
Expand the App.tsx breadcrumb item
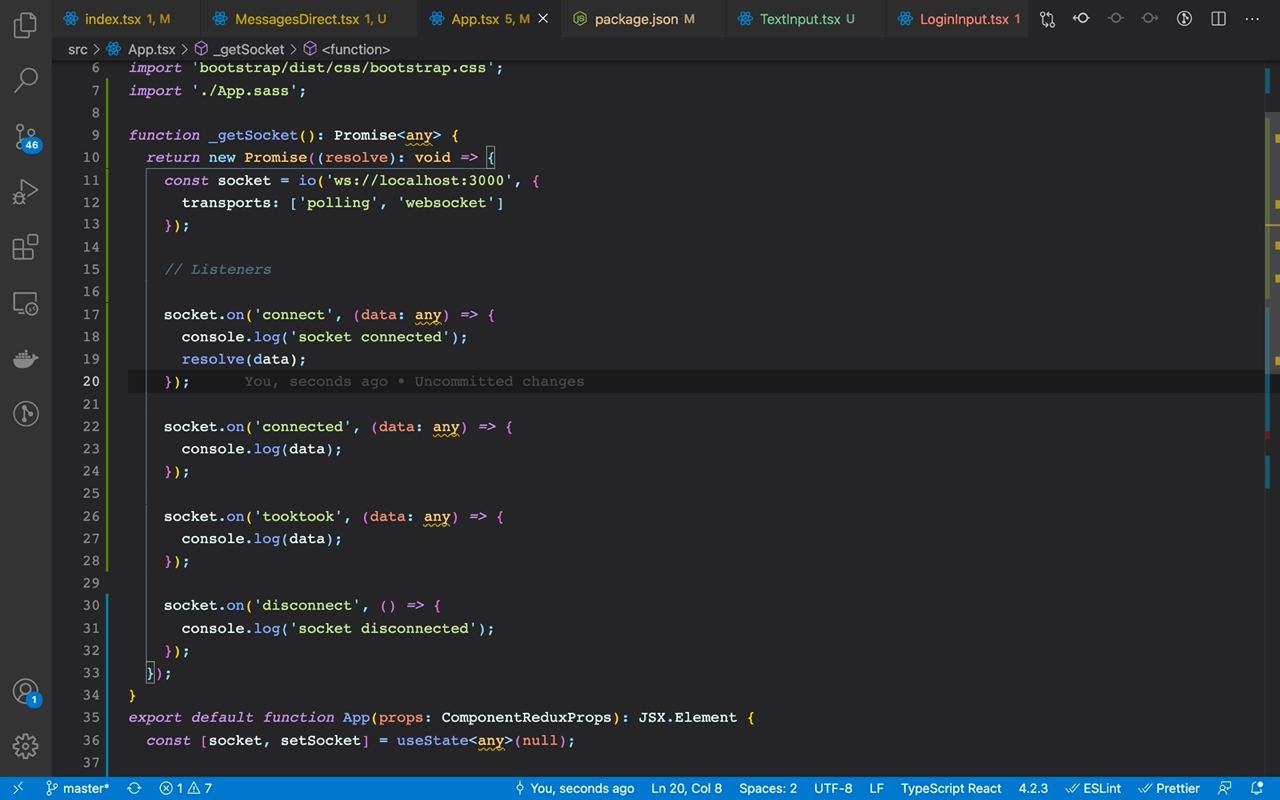tap(151, 49)
